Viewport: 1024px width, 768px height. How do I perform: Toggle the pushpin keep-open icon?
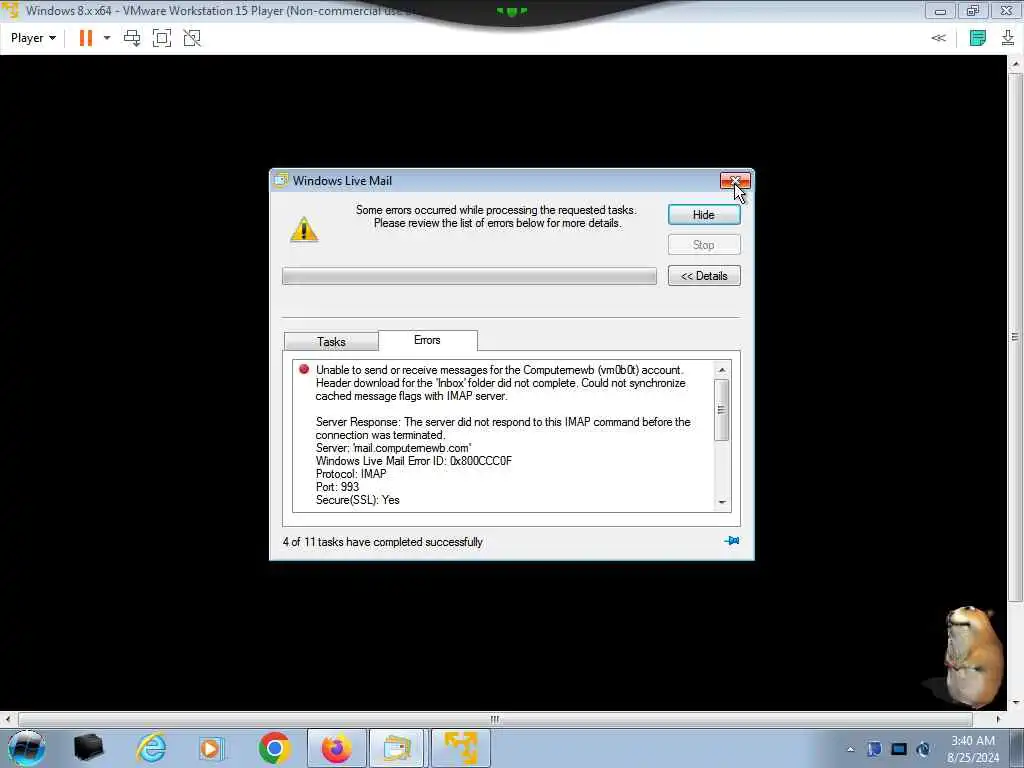pos(731,541)
